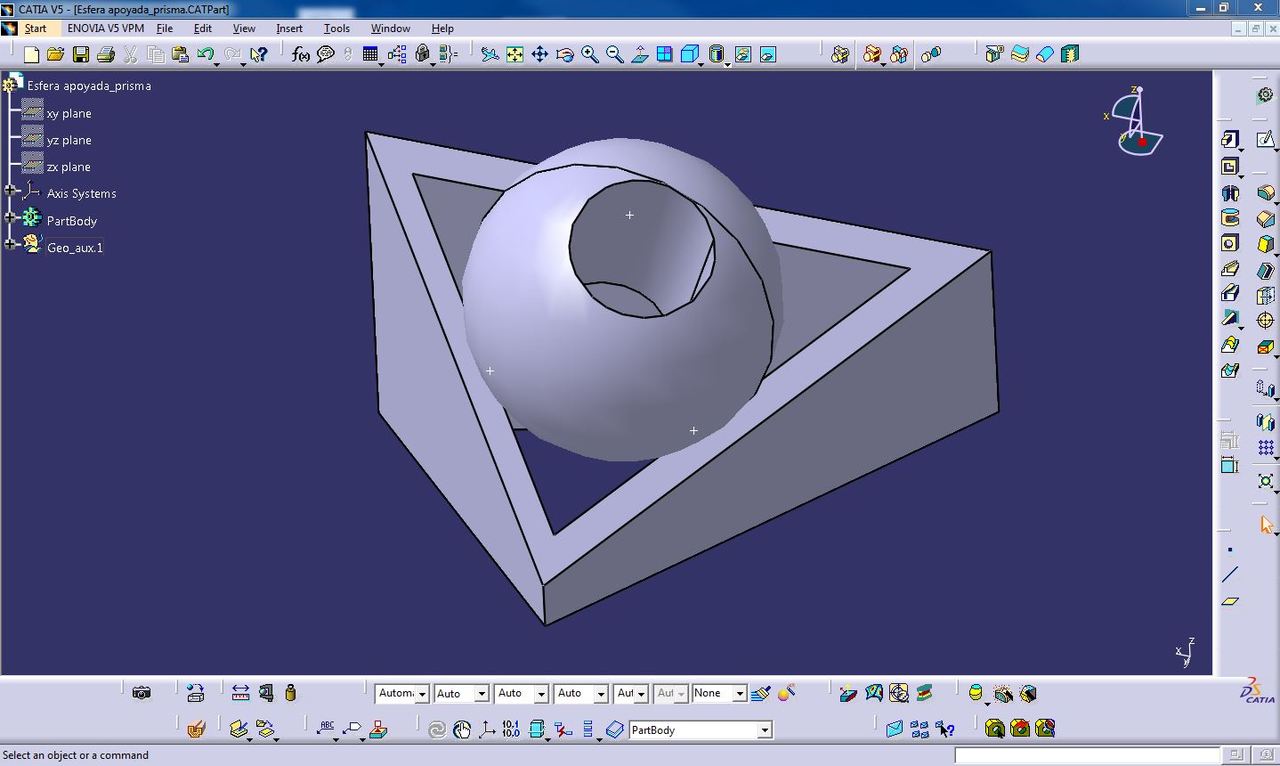This screenshot has height=766, width=1280.
Task: Open the None graphic property dropdown
Action: tap(739, 693)
